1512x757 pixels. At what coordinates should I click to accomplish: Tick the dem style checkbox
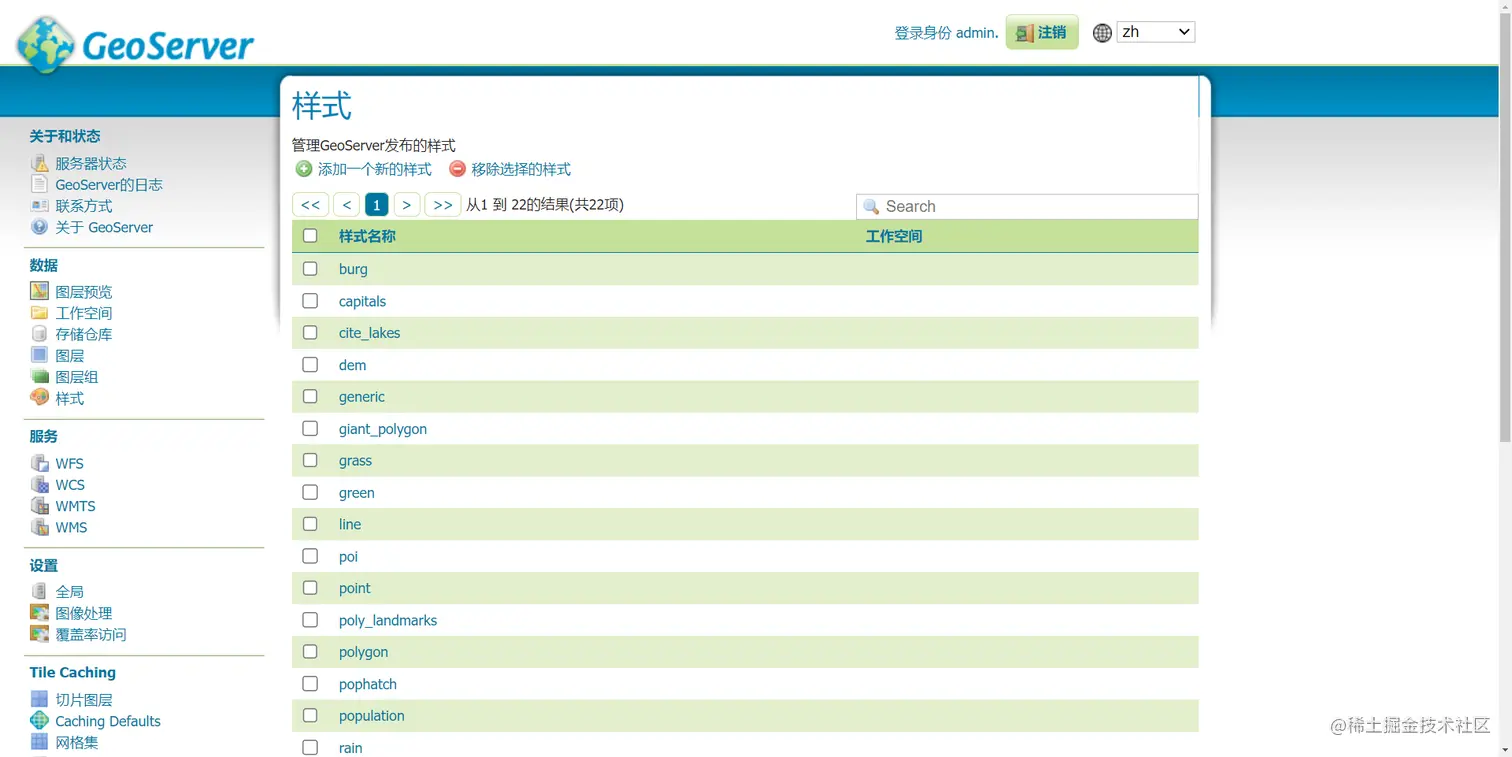[x=310, y=364]
